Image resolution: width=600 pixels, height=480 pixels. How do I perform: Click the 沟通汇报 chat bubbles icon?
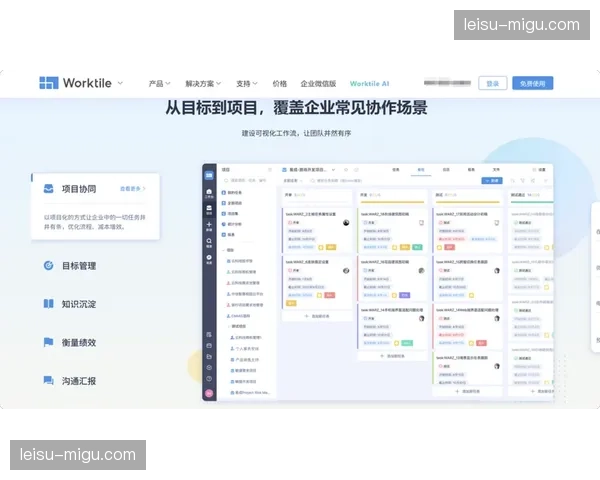pos(48,380)
